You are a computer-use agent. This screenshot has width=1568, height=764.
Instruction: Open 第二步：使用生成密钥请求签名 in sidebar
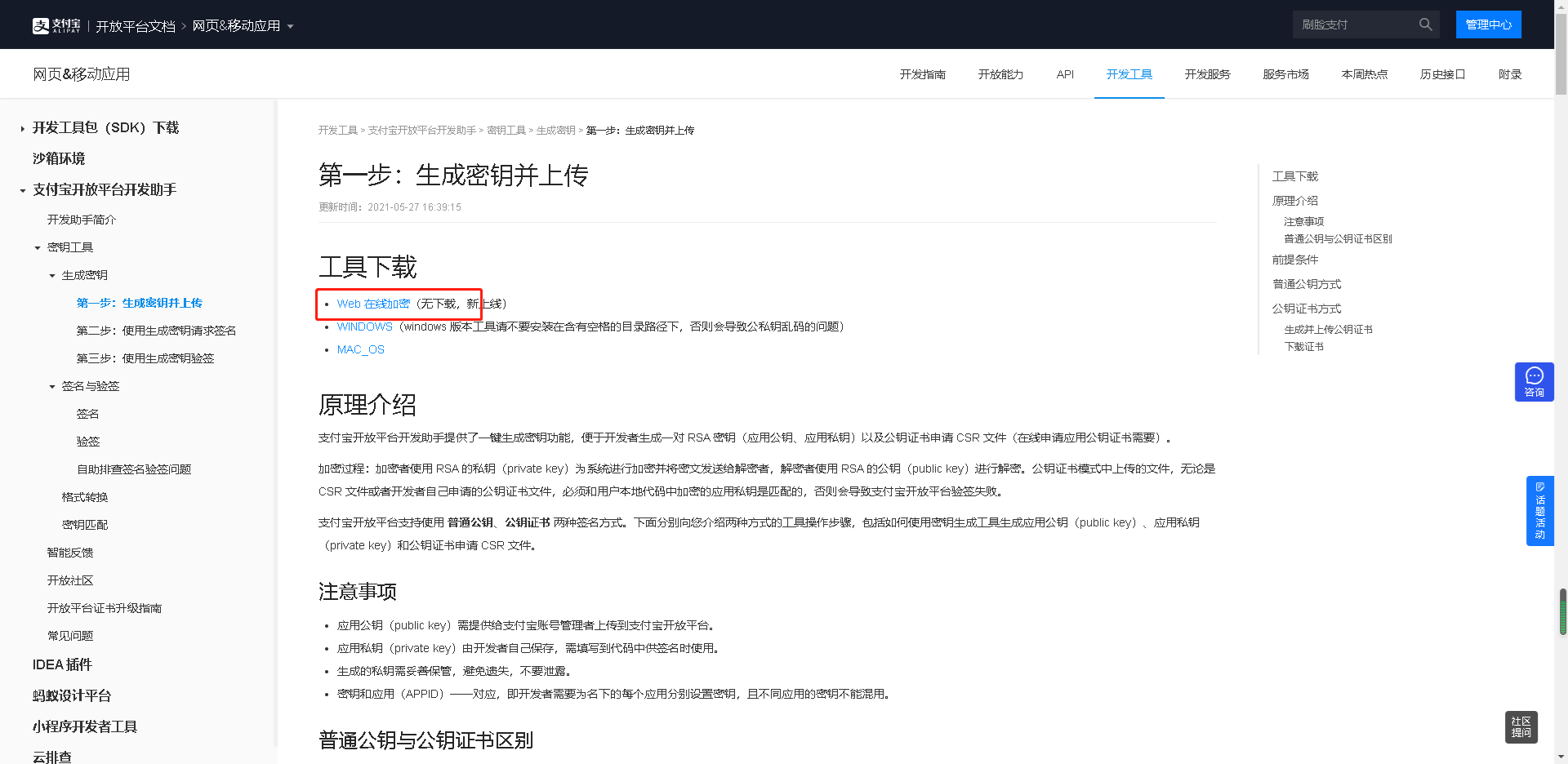156,331
